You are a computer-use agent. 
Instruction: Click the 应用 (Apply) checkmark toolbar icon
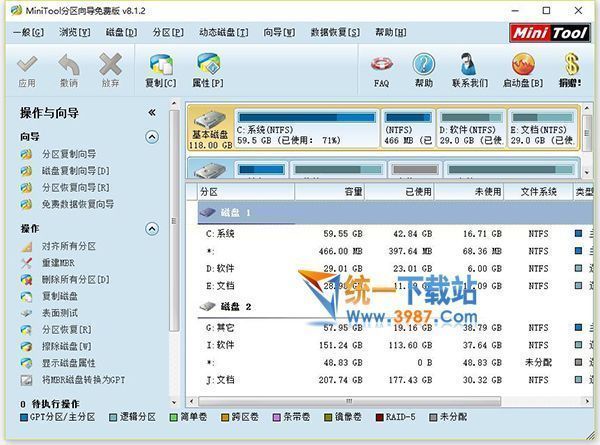(x=27, y=65)
